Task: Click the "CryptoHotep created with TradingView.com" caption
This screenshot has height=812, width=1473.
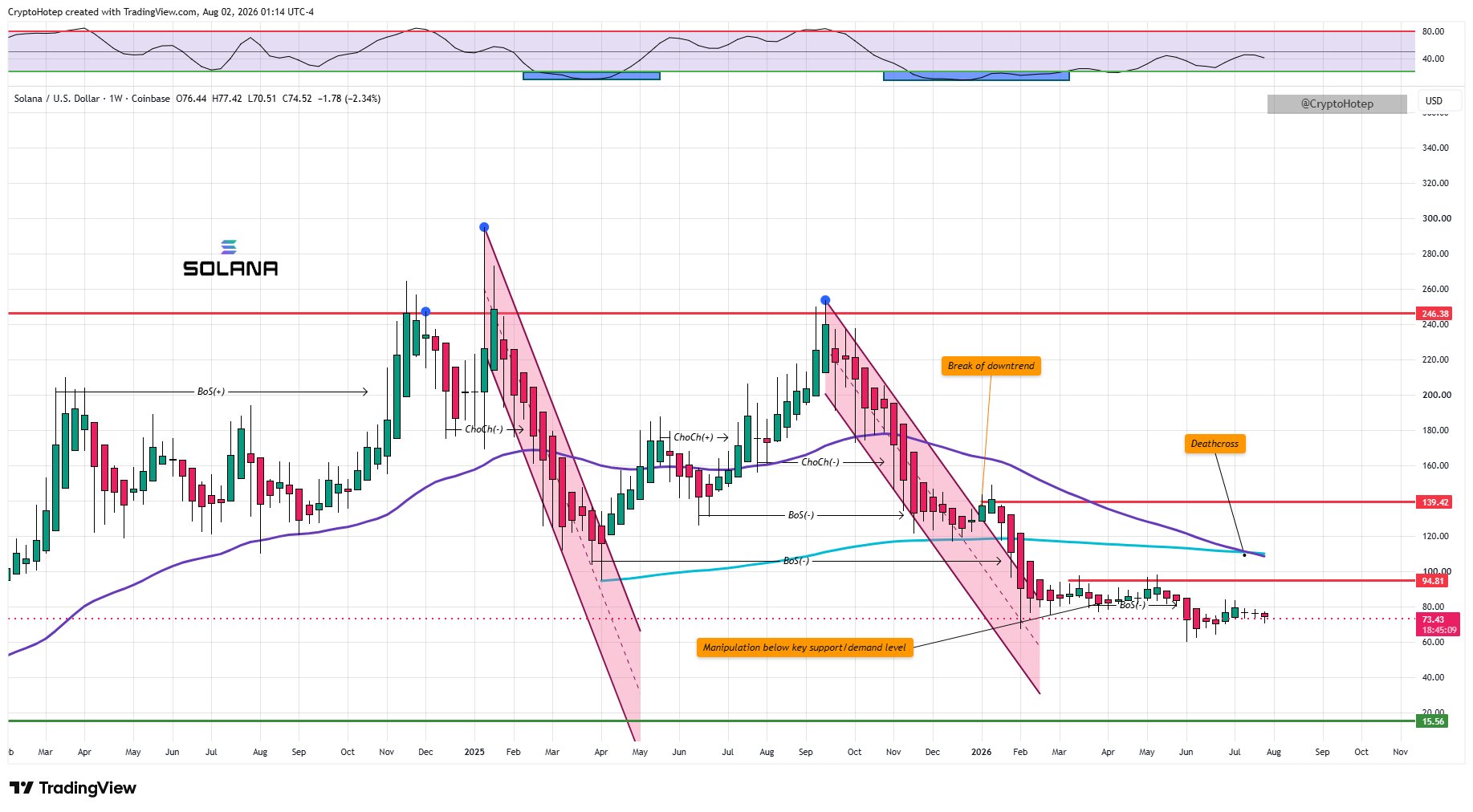Action: [x=102, y=12]
